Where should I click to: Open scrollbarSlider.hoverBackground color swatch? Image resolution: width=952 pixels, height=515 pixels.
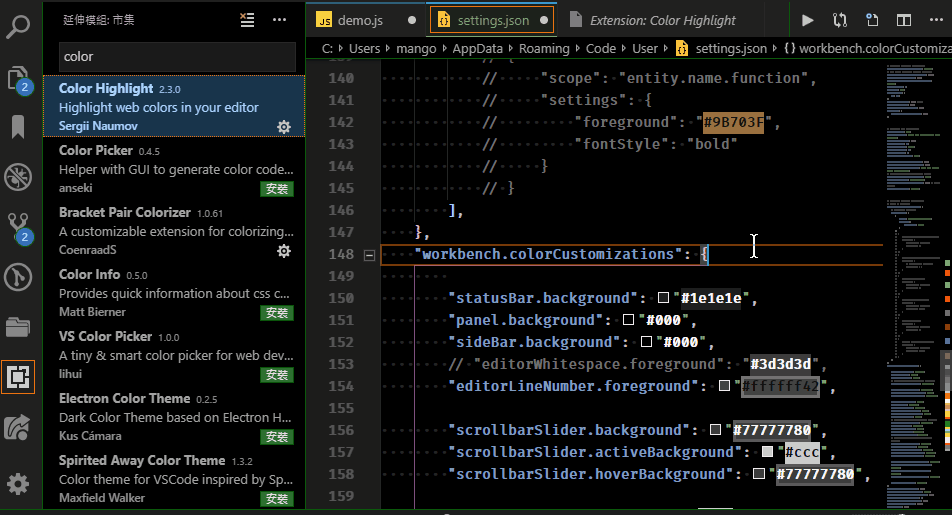(759, 473)
